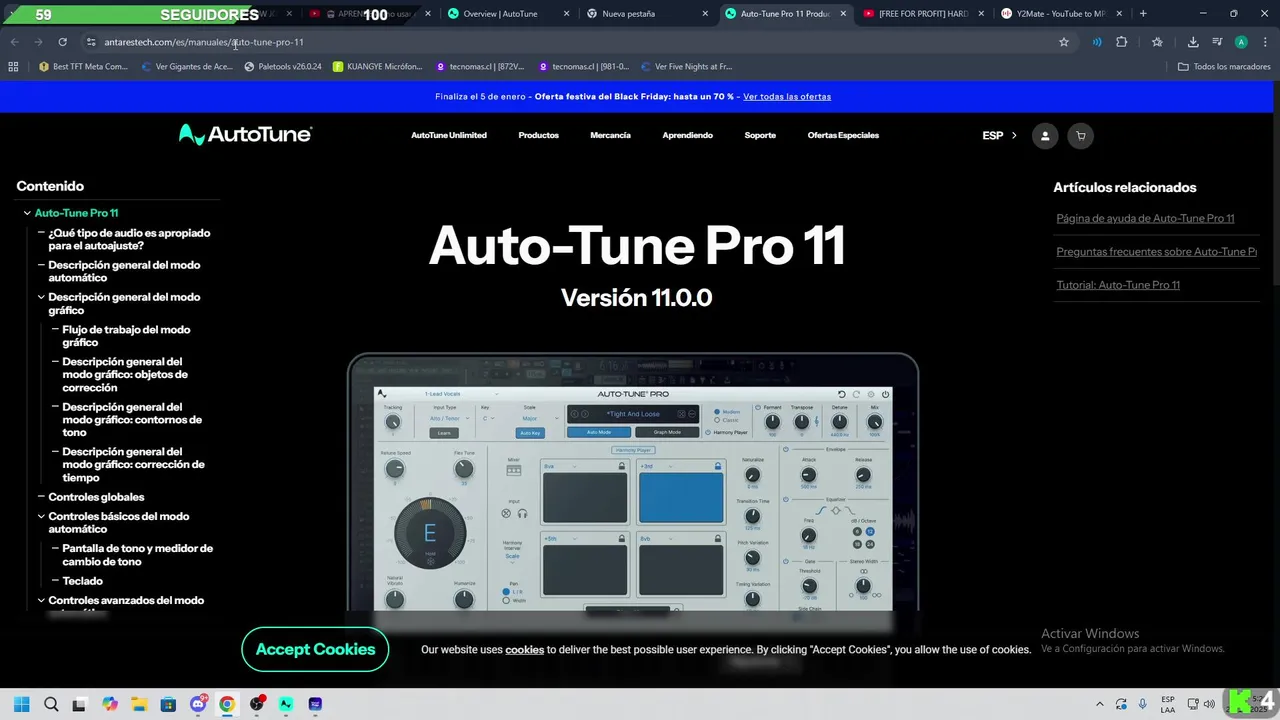Open Copilot icon in taskbar
Image resolution: width=1280 pixels, height=720 pixels.
point(109,704)
